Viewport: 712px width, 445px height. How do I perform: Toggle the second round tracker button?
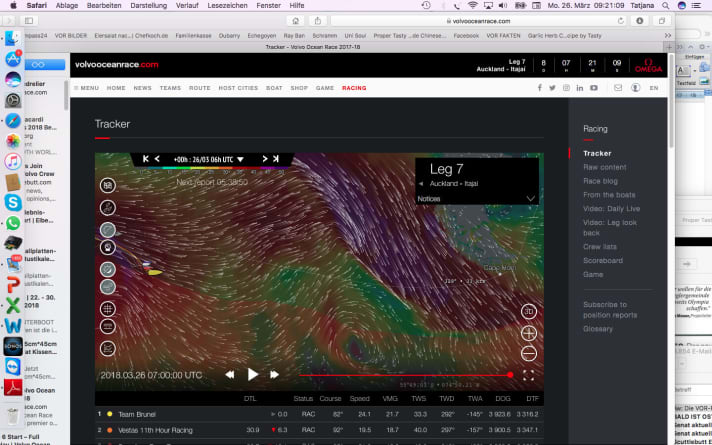pyautogui.click(x=108, y=208)
